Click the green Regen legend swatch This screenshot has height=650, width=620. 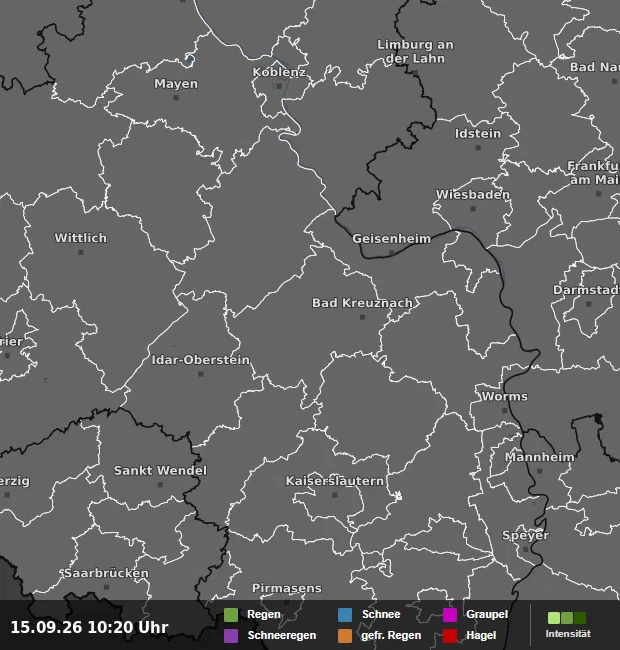click(231, 615)
